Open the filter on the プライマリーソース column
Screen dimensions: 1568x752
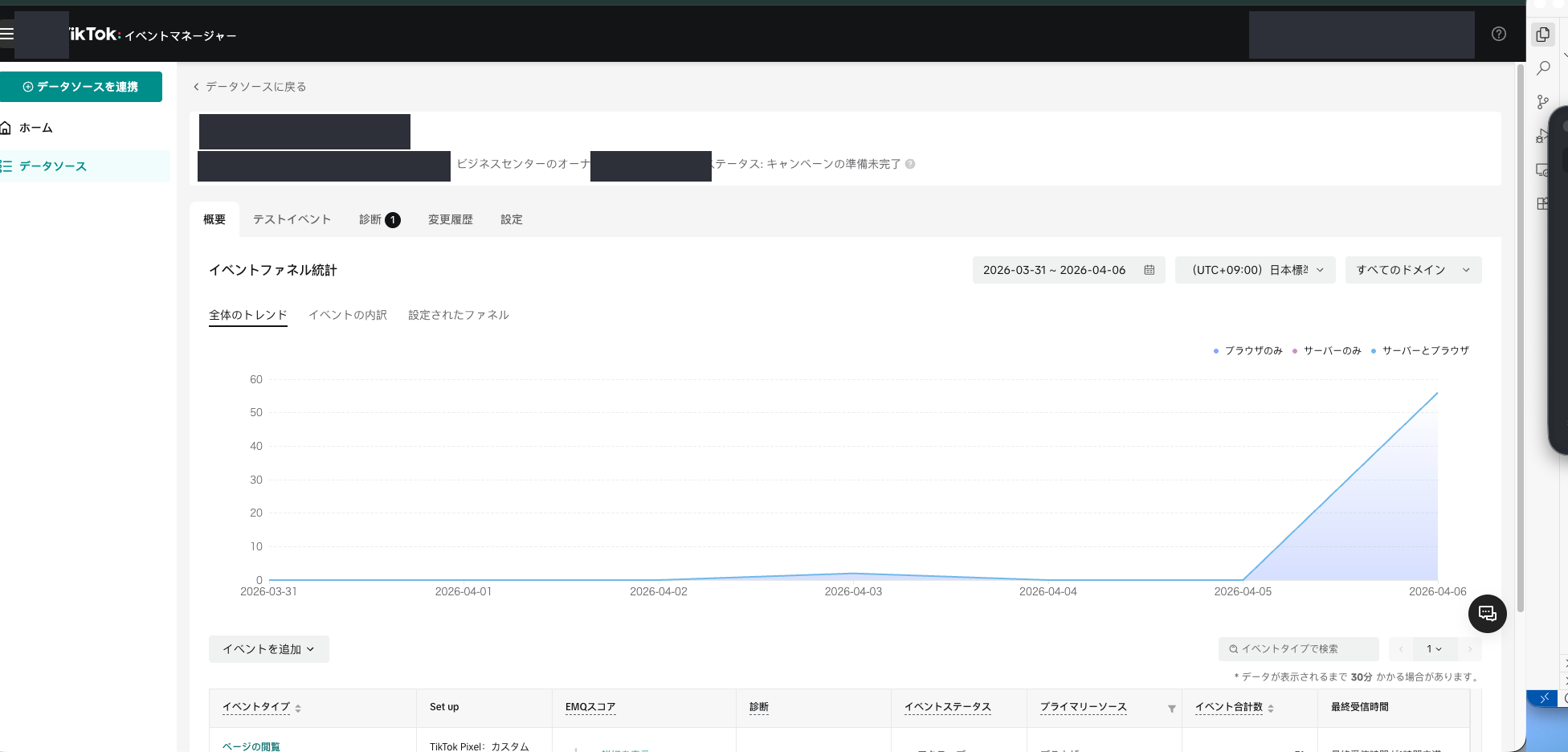coord(1171,709)
